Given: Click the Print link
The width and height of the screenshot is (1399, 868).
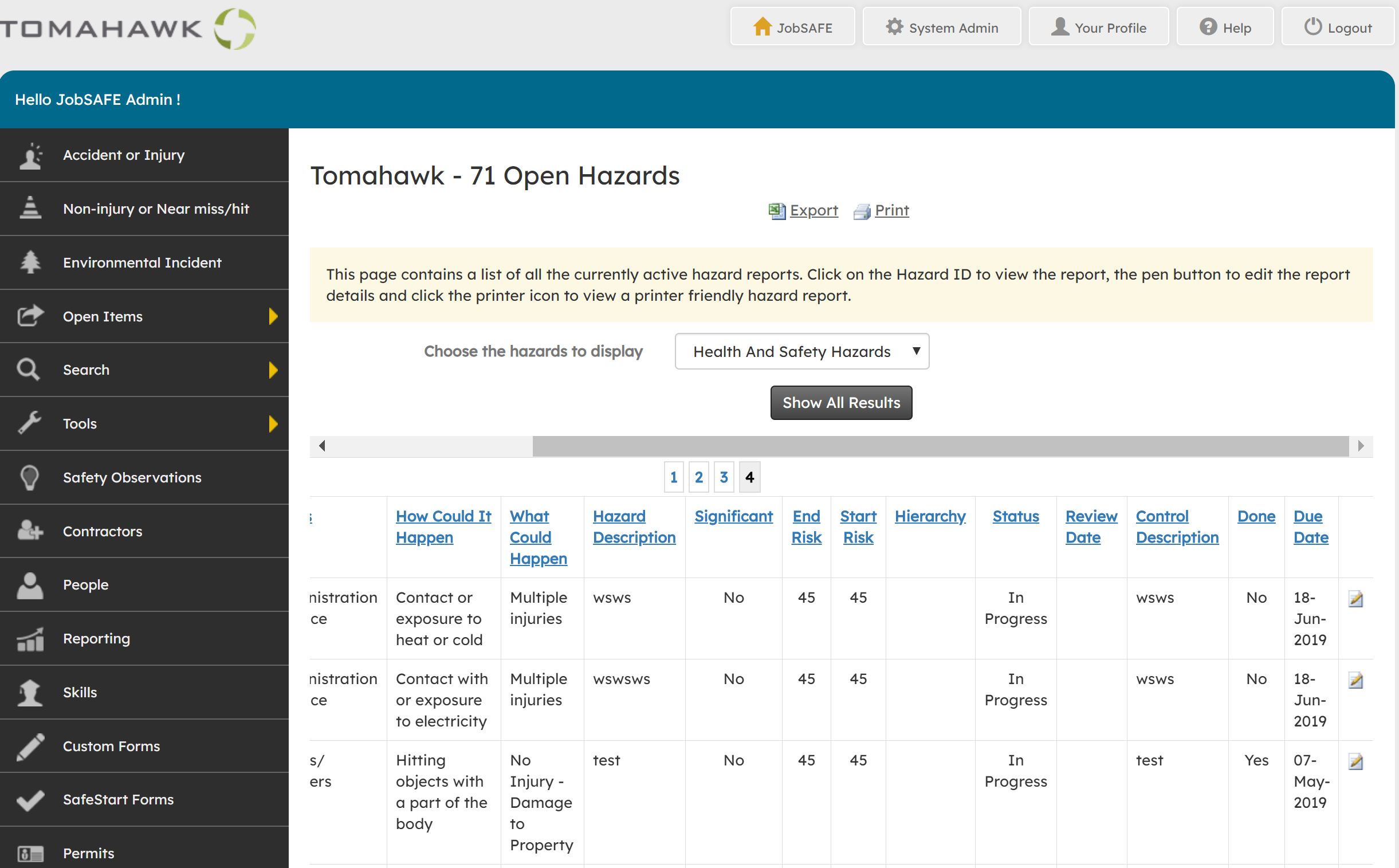Looking at the screenshot, I should pyautogui.click(x=891, y=210).
